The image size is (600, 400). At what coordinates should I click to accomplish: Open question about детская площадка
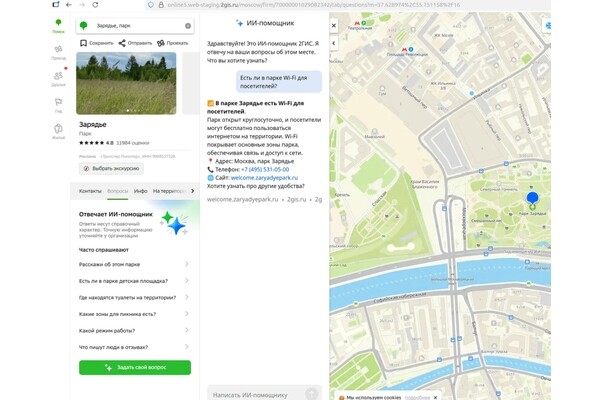click(134, 281)
